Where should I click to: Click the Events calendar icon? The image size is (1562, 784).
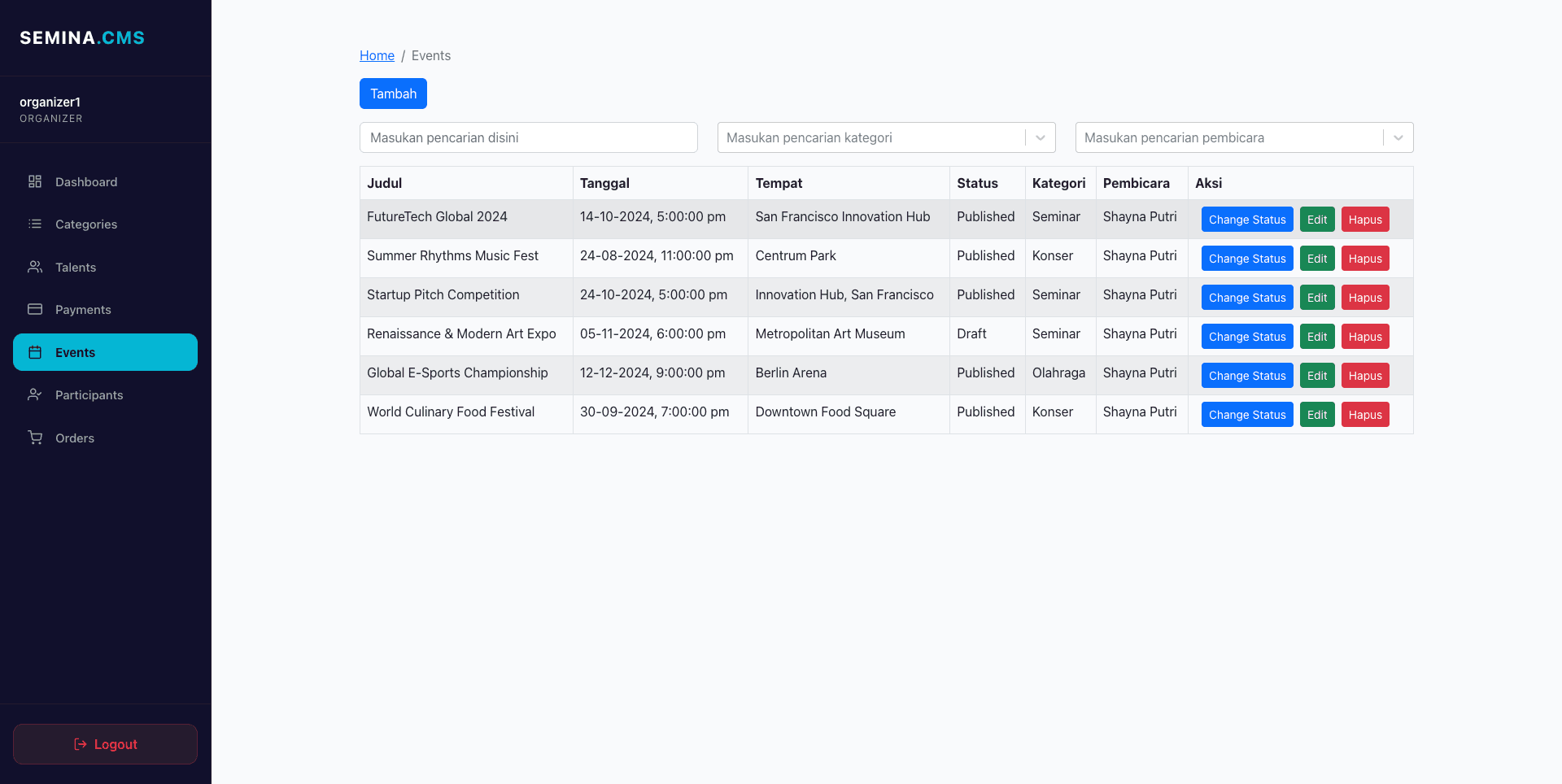[x=35, y=352]
